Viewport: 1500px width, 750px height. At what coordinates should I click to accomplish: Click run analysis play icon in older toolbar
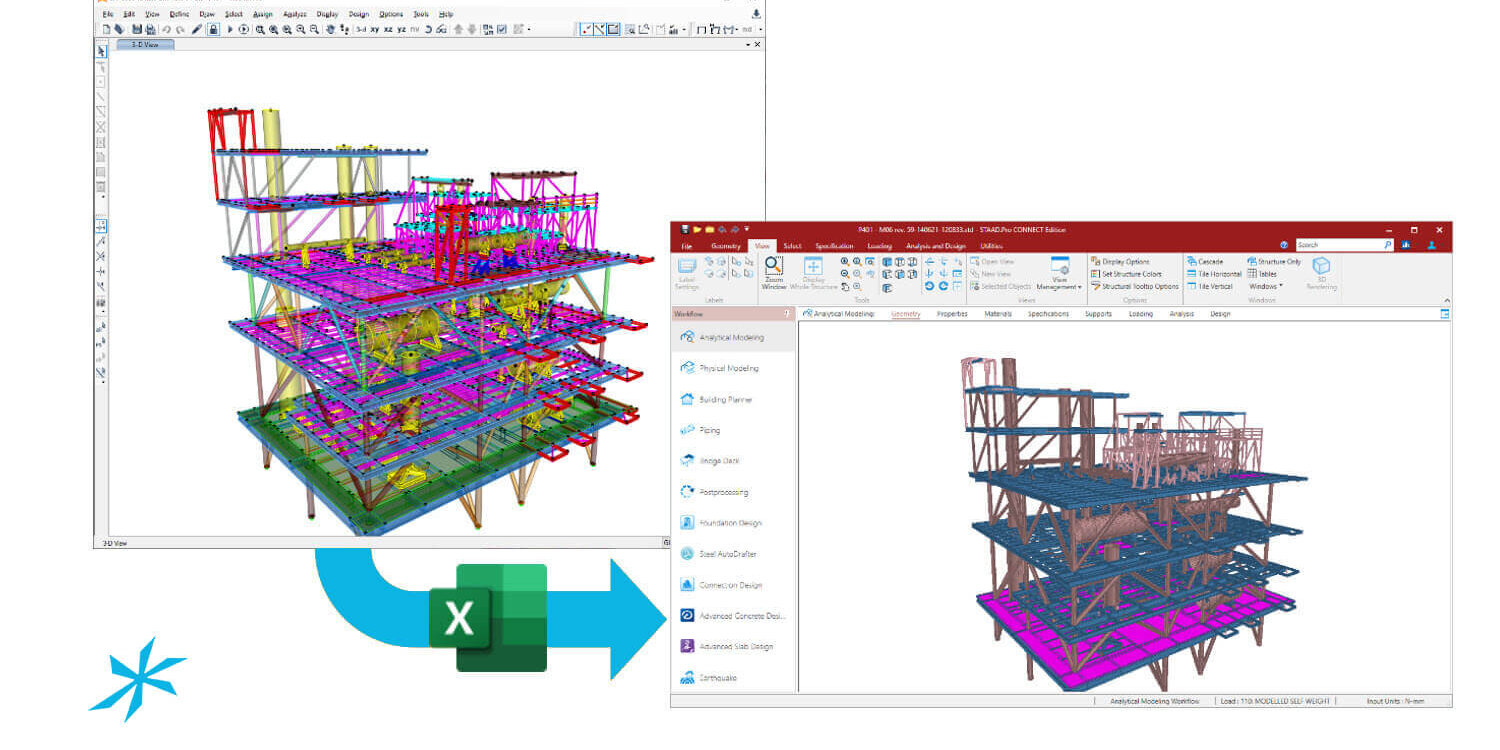pos(230,29)
